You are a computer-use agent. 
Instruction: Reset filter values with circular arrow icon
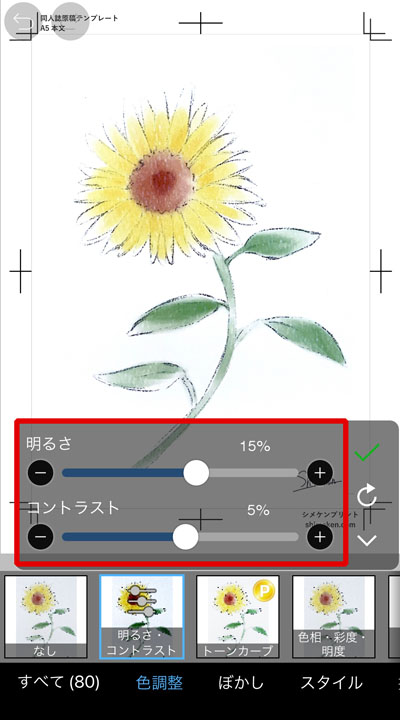[x=366, y=496]
